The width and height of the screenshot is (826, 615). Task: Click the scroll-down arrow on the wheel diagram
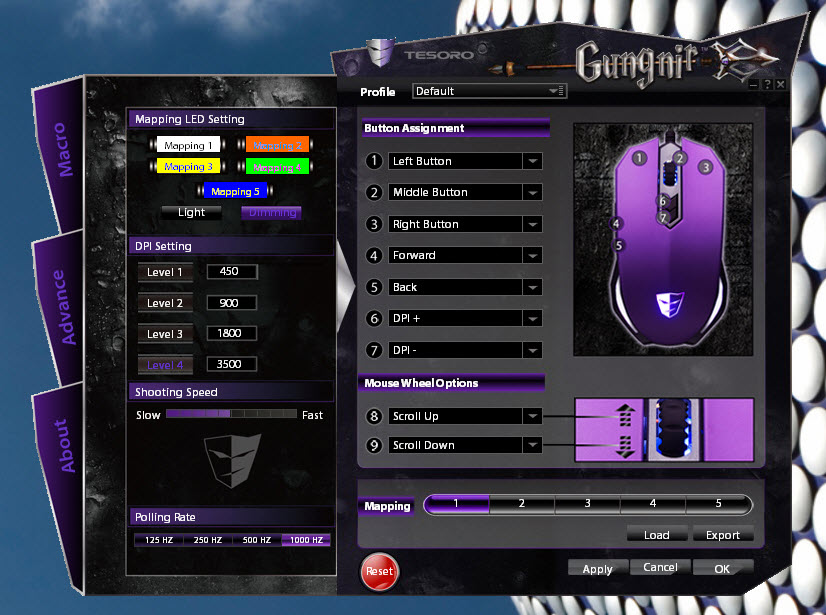point(625,446)
